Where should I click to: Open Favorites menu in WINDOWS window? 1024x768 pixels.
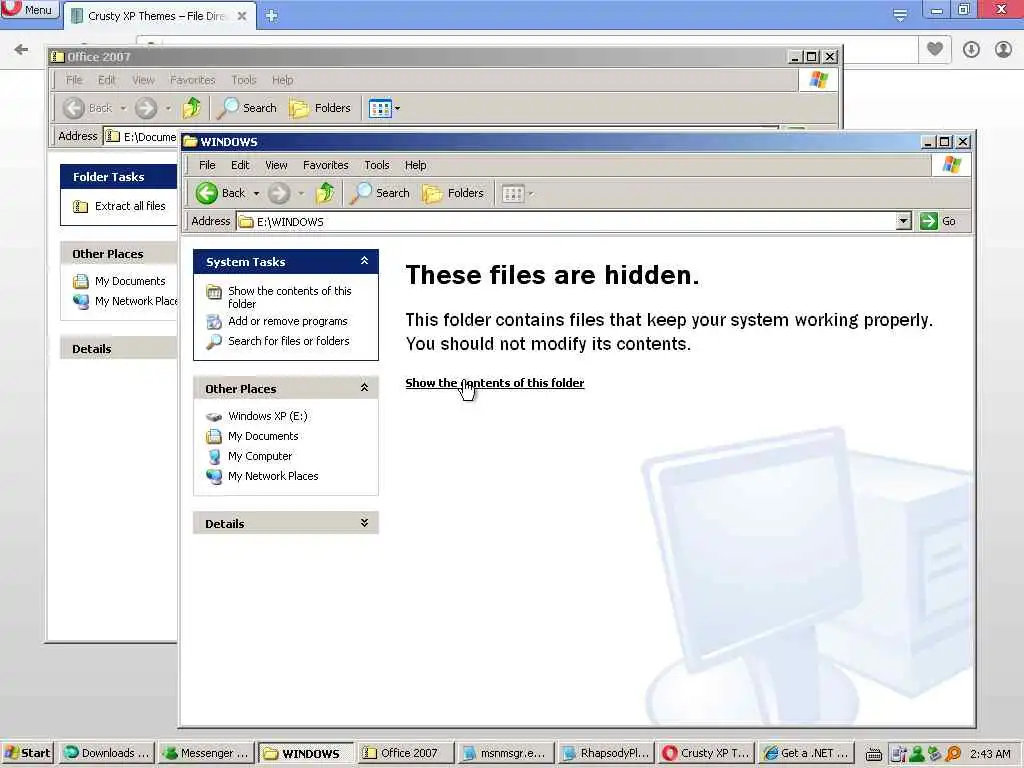[325, 165]
